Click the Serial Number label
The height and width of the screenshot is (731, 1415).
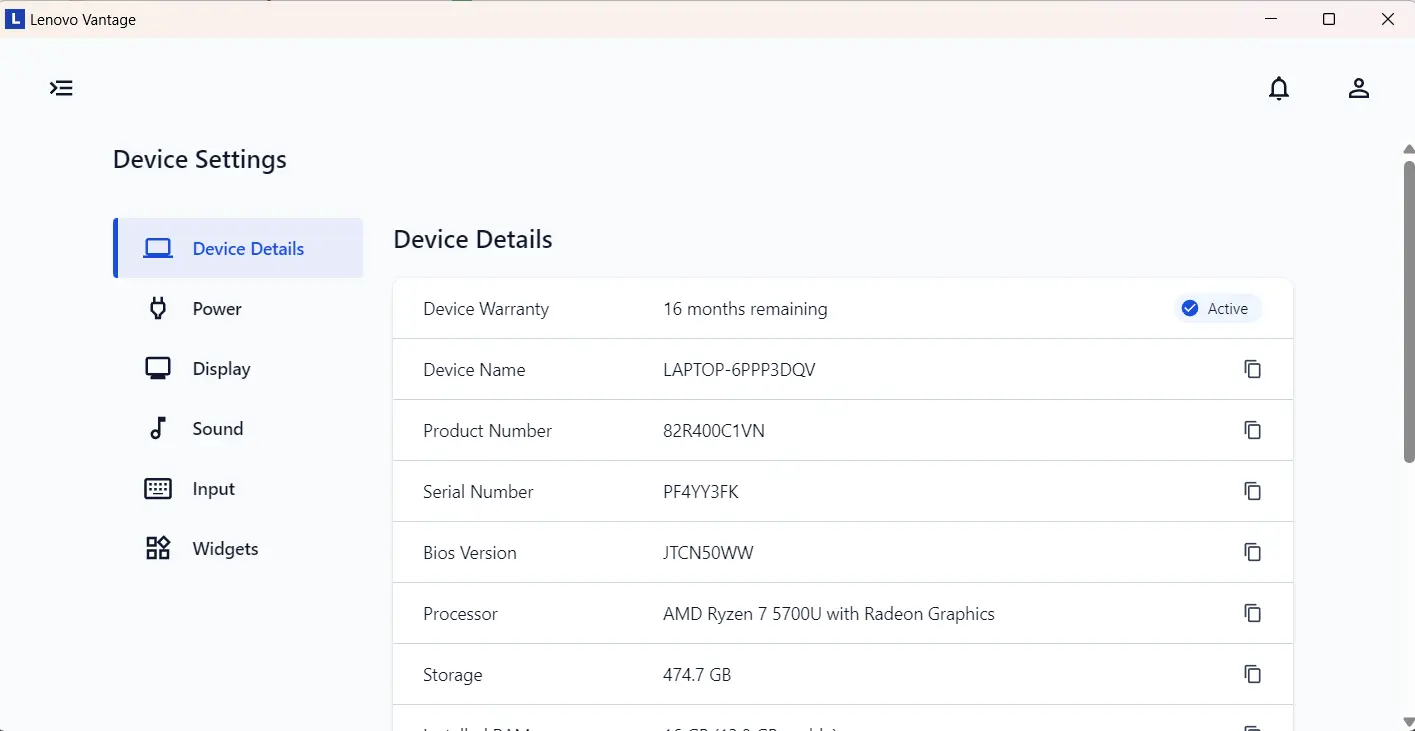point(478,492)
